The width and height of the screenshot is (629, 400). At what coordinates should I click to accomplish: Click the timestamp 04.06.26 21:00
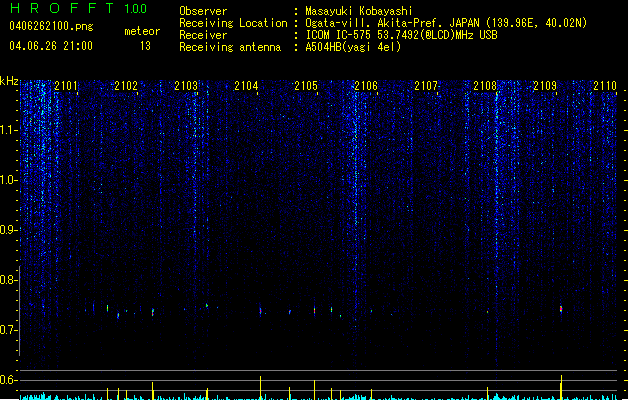(x=51, y=46)
